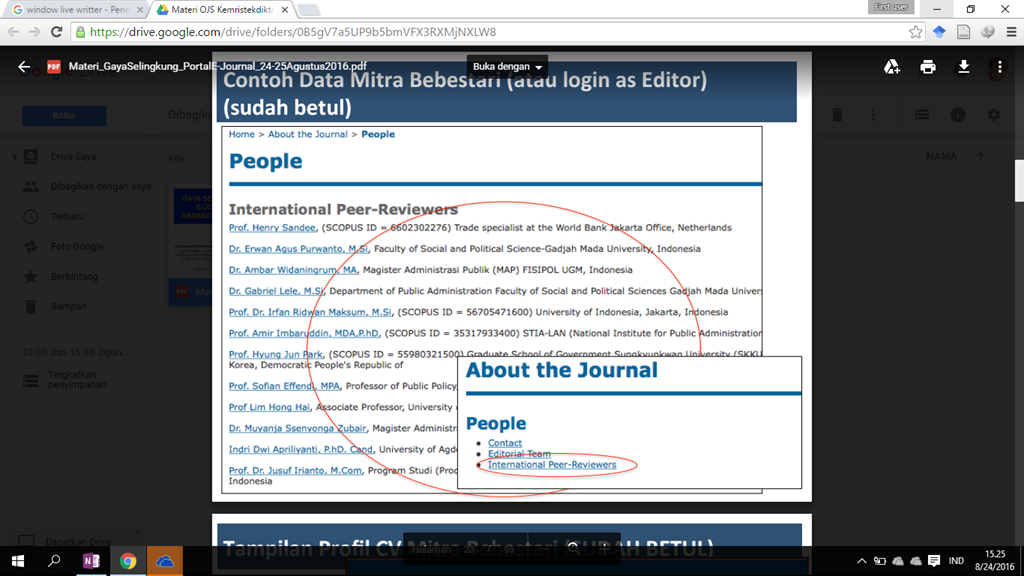This screenshot has width=1024, height=576.
Task: Open the blue cloud app on the taskbar
Action: click(165, 561)
